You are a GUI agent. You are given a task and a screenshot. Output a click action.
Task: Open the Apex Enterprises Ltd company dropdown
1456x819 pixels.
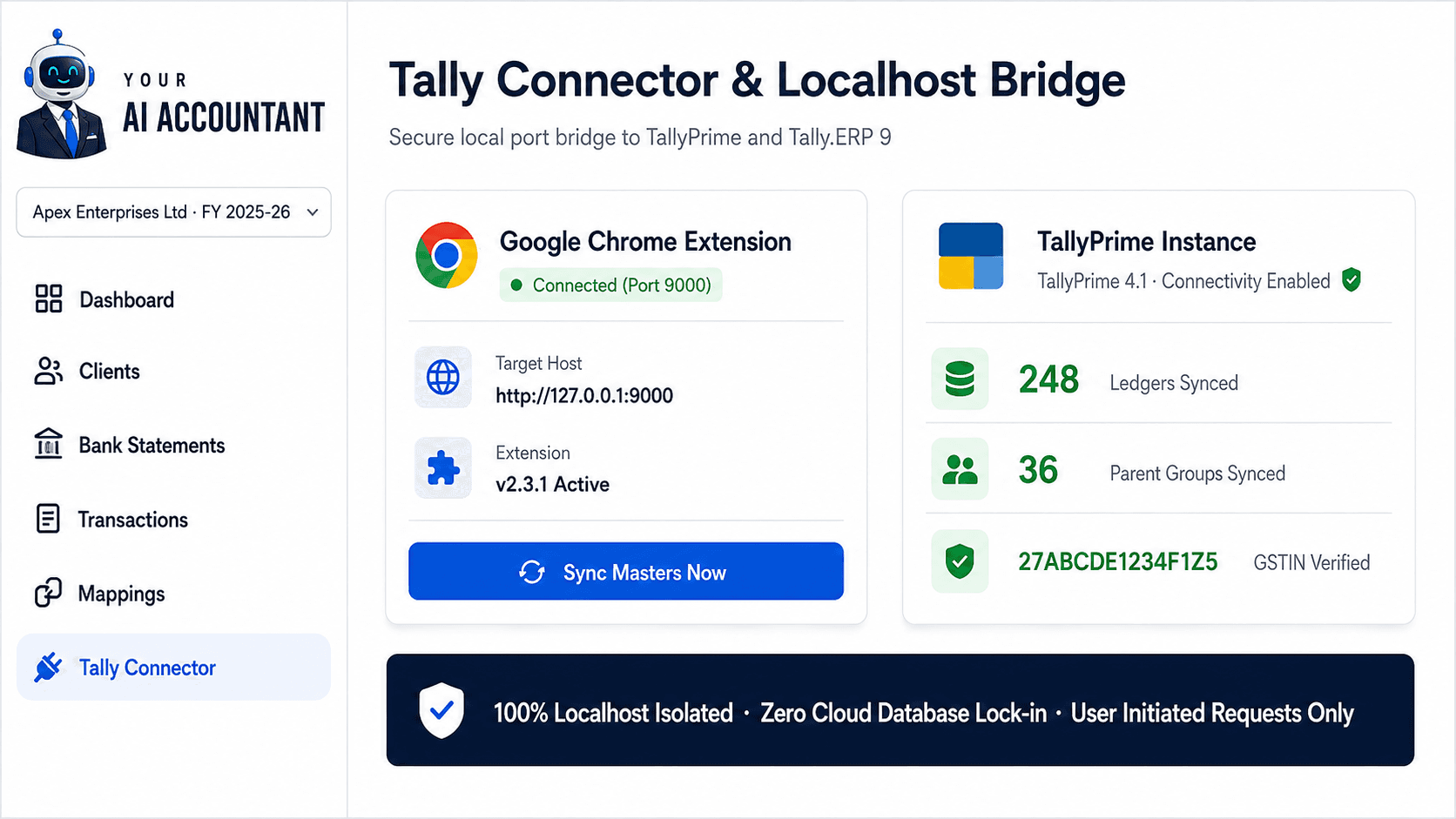(173, 212)
